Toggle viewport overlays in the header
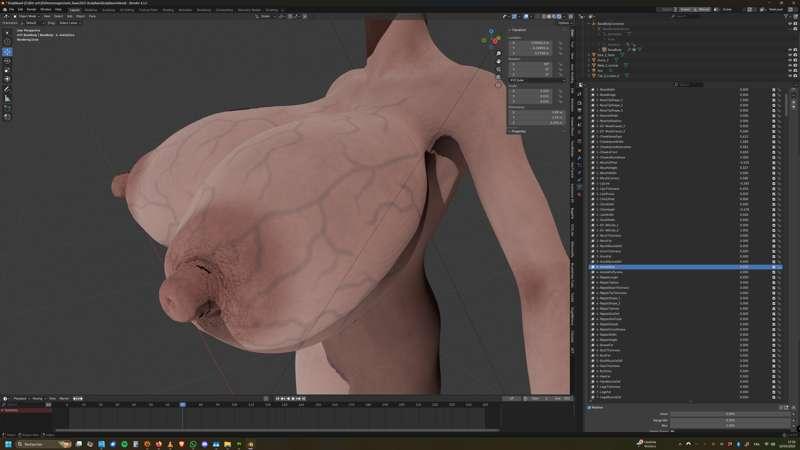Screen dimensions: 800x450 [x=526, y=16]
